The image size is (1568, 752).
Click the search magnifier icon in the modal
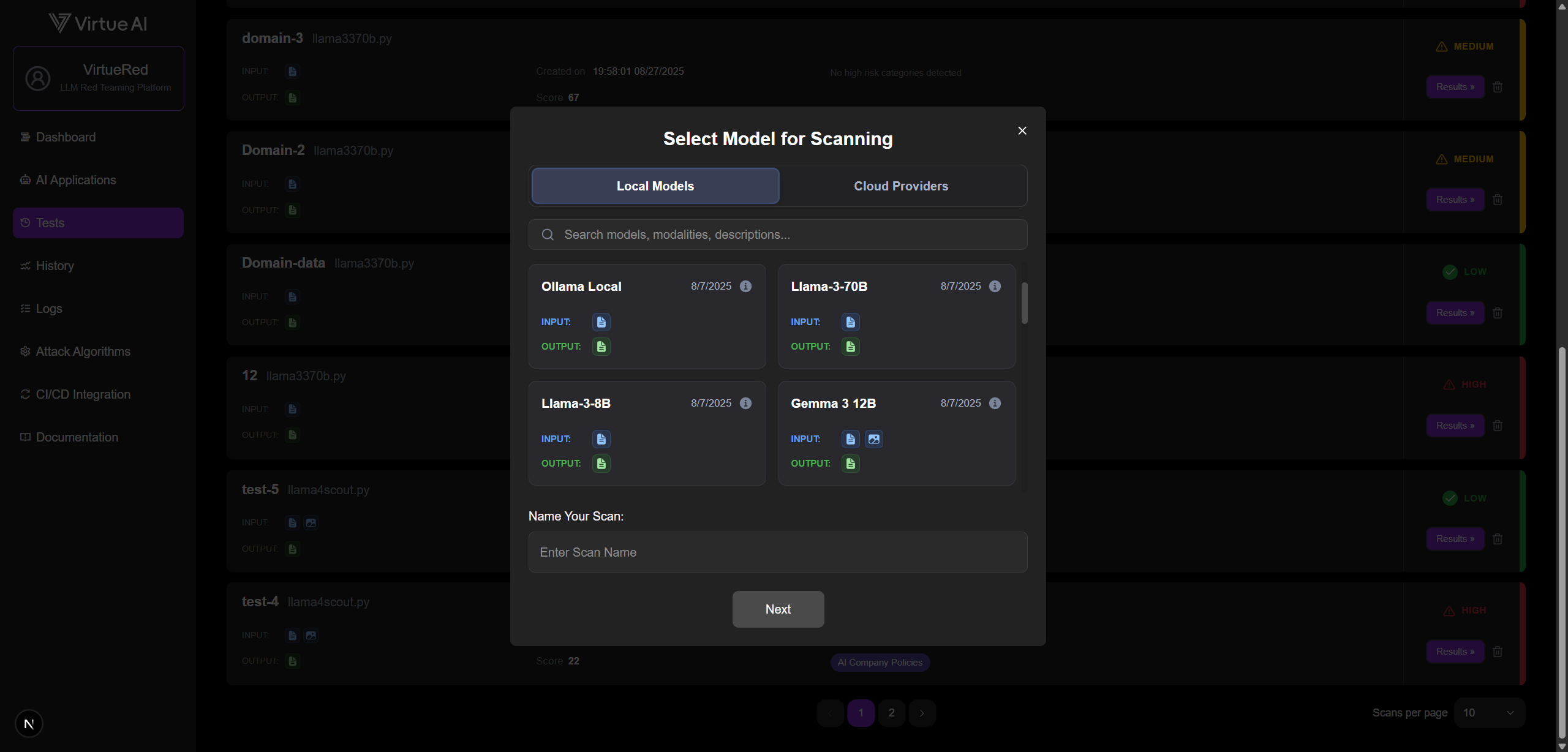[x=547, y=234]
